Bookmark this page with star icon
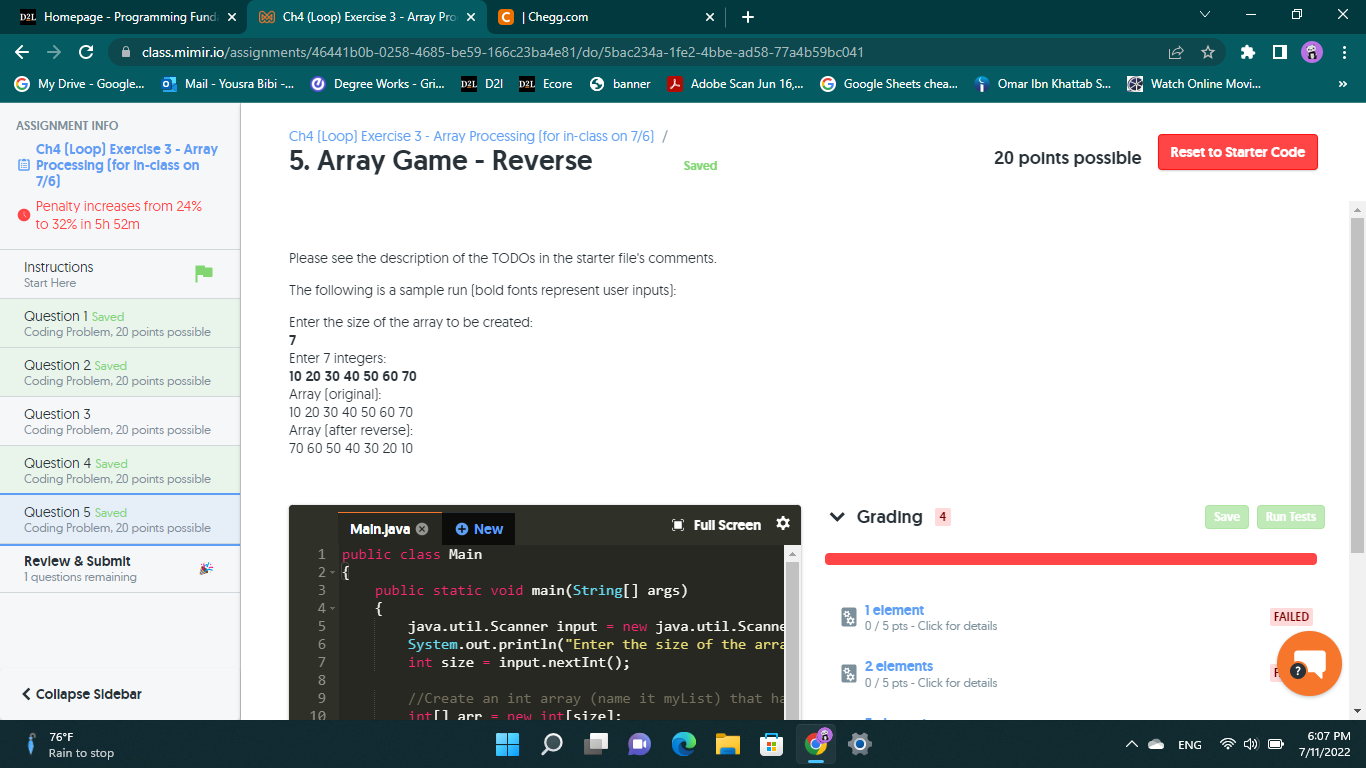Viewport: 1366px width, 768px height. [x=1208, y=52]
